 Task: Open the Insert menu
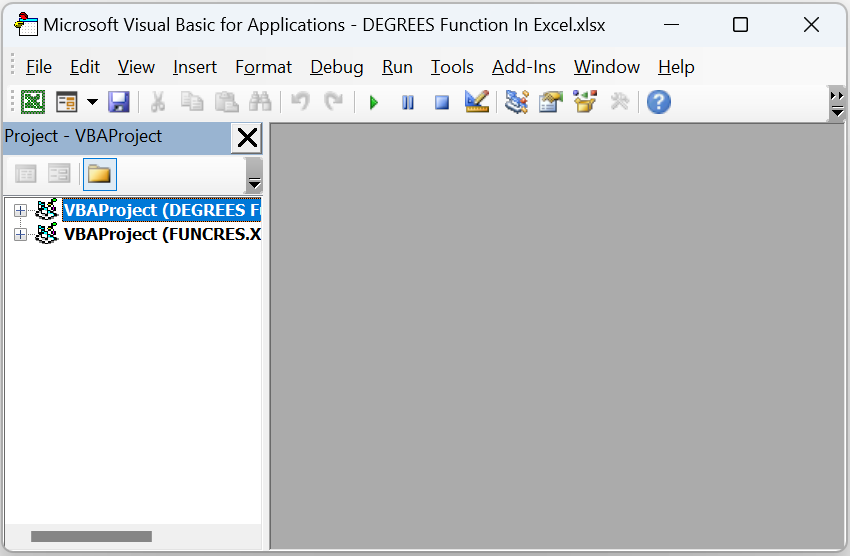[x=195, y=67]
